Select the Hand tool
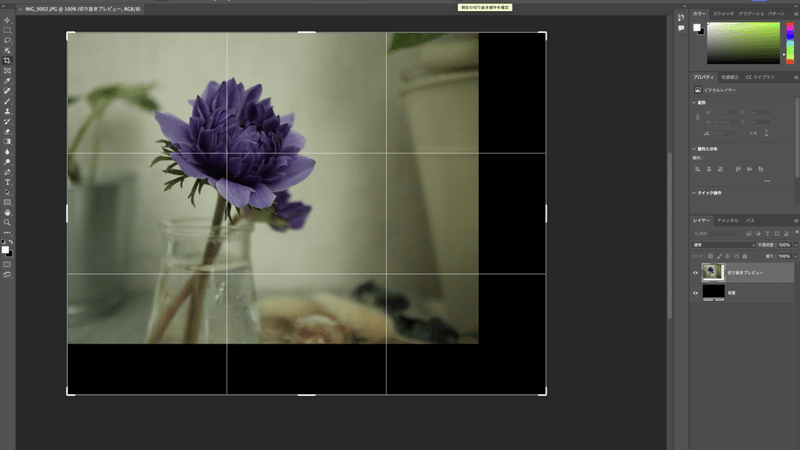The width and height of the screenshot is (800, 450). tap(7, 212)
